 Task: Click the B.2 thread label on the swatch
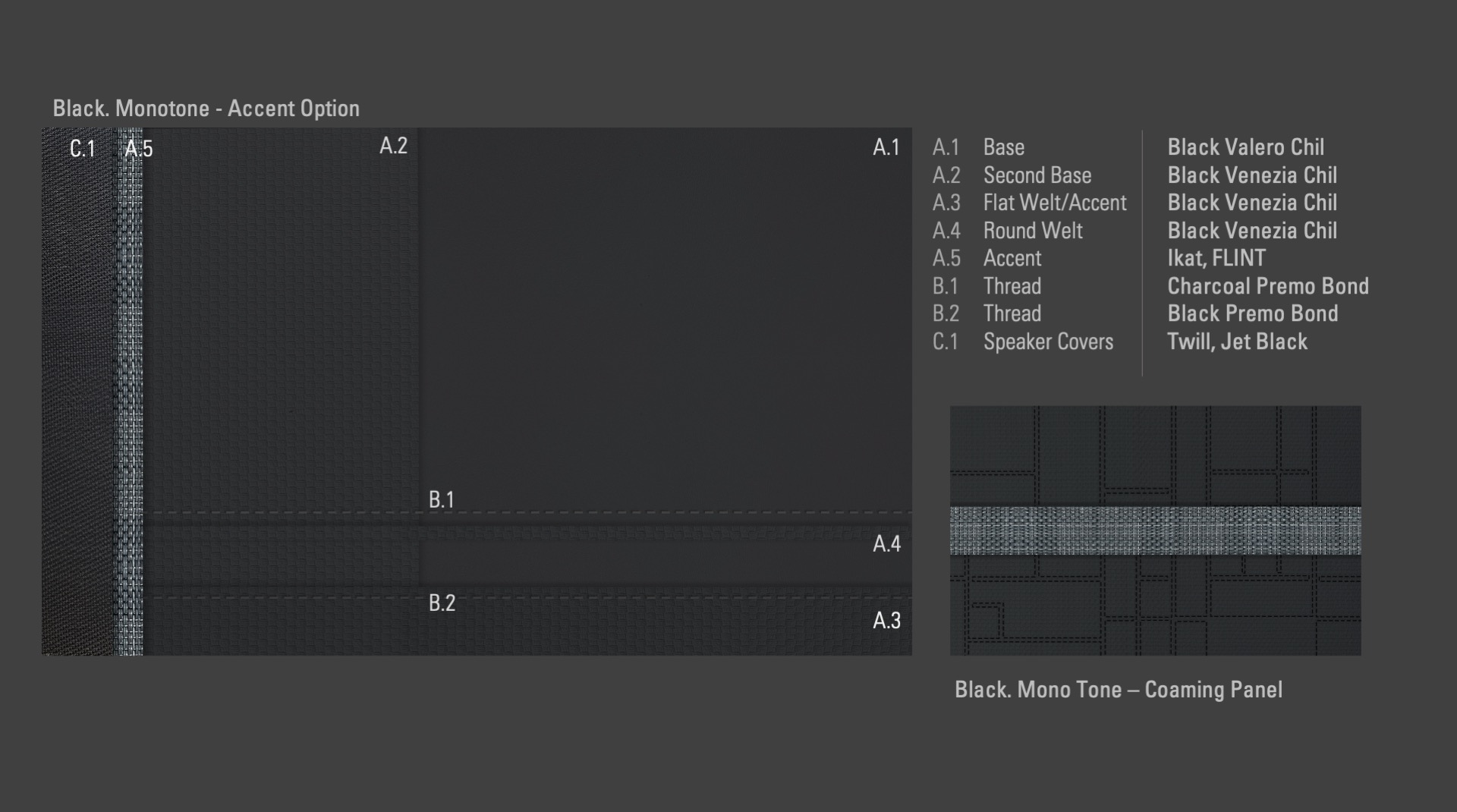tap(442, 603)
